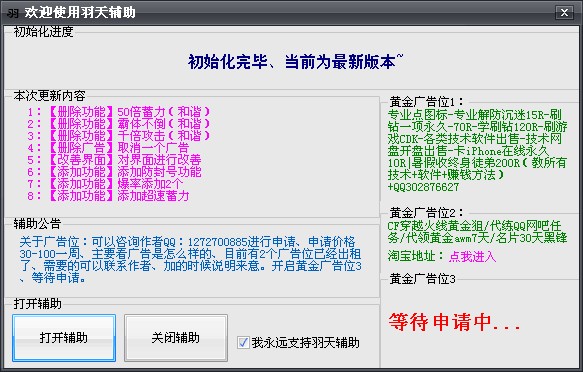Click the 黄金广告位1 green advertisement text
This screenshot has width=583, height=372.
point(477,151)
